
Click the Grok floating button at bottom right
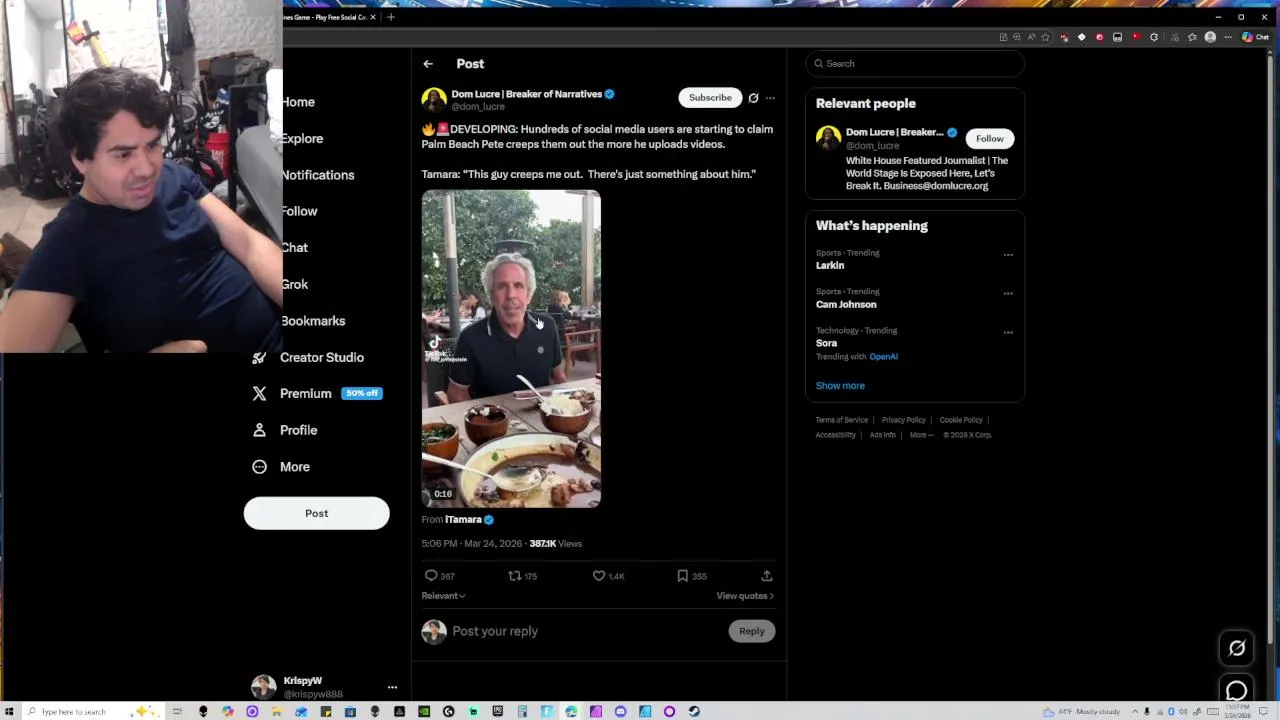[1237, 648]
